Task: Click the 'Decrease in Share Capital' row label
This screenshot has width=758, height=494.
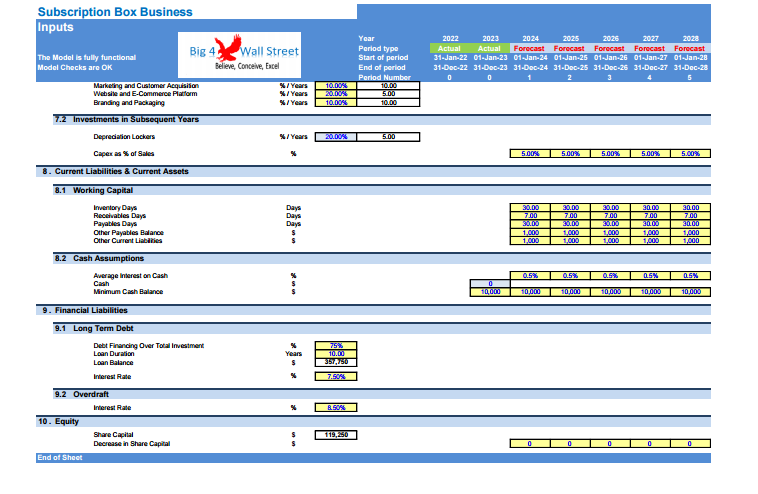Action: tap(131, 444)
